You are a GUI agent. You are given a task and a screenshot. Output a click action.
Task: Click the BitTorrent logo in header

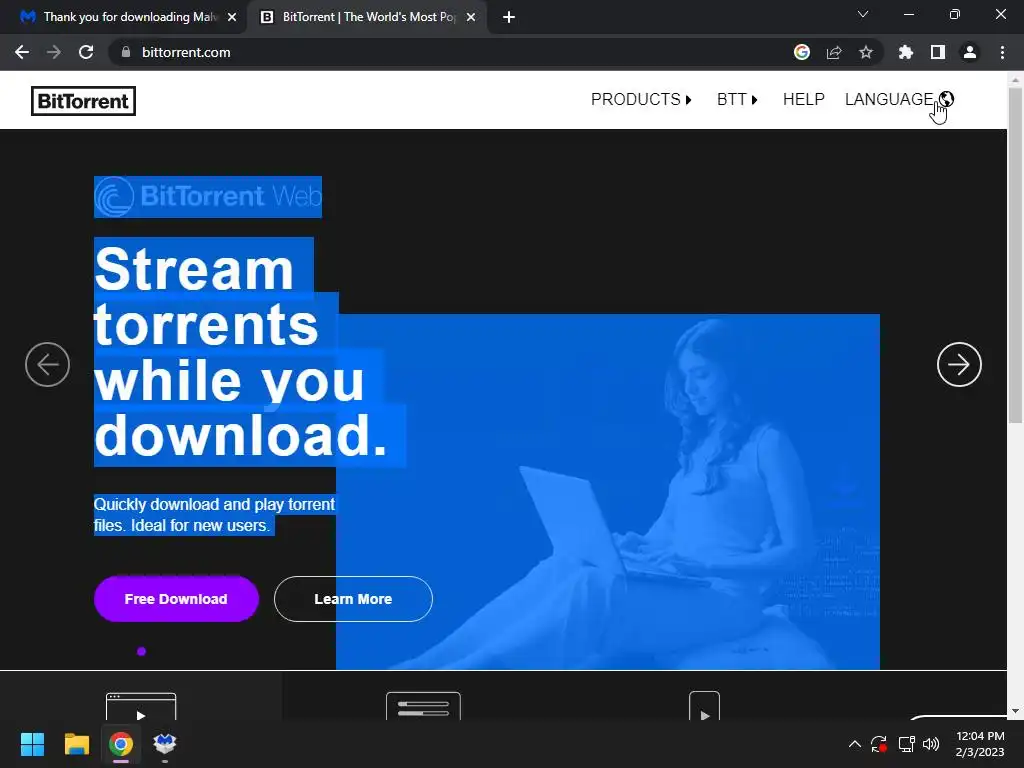84,101
